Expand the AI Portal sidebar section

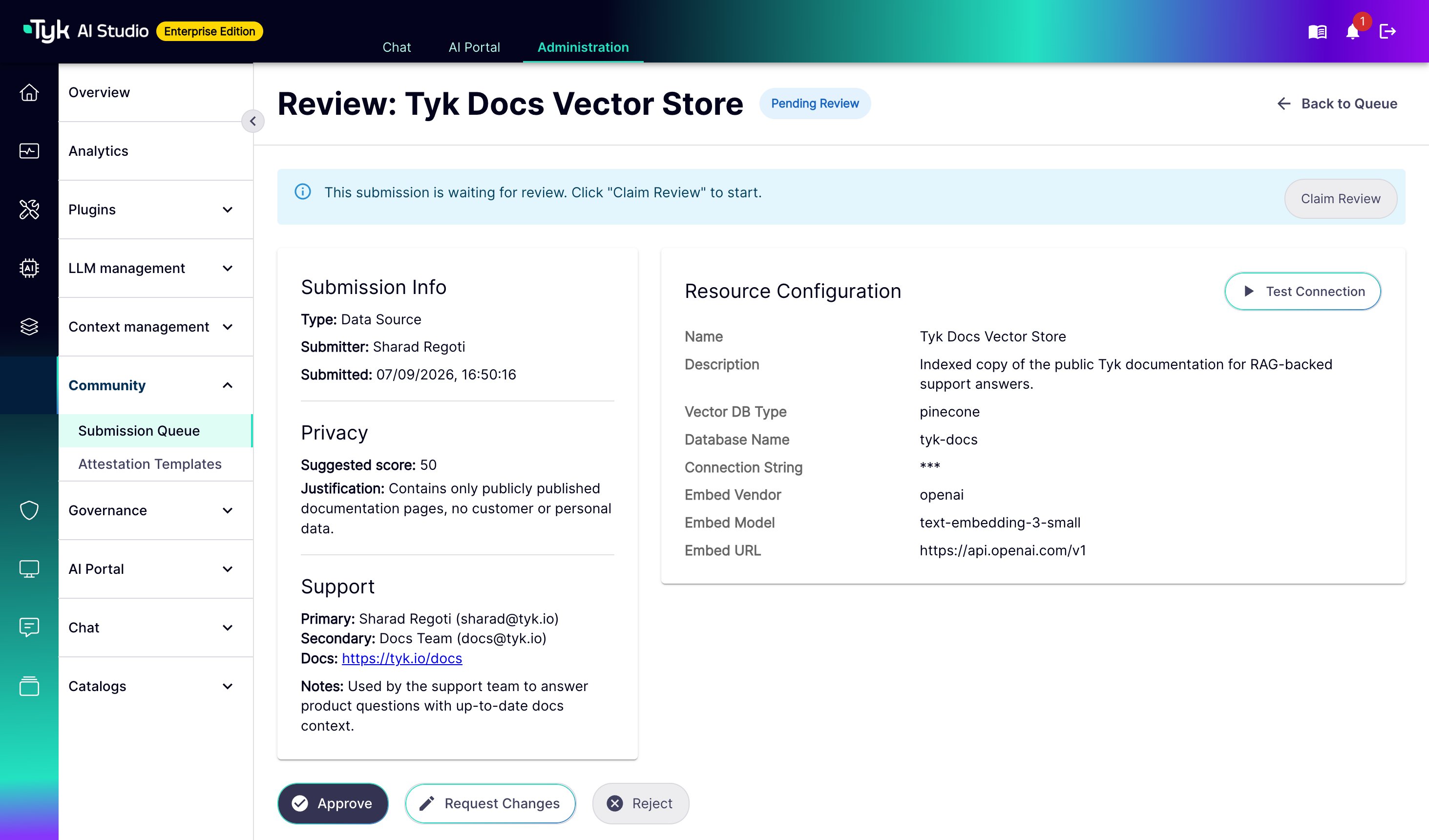point(156,569)
